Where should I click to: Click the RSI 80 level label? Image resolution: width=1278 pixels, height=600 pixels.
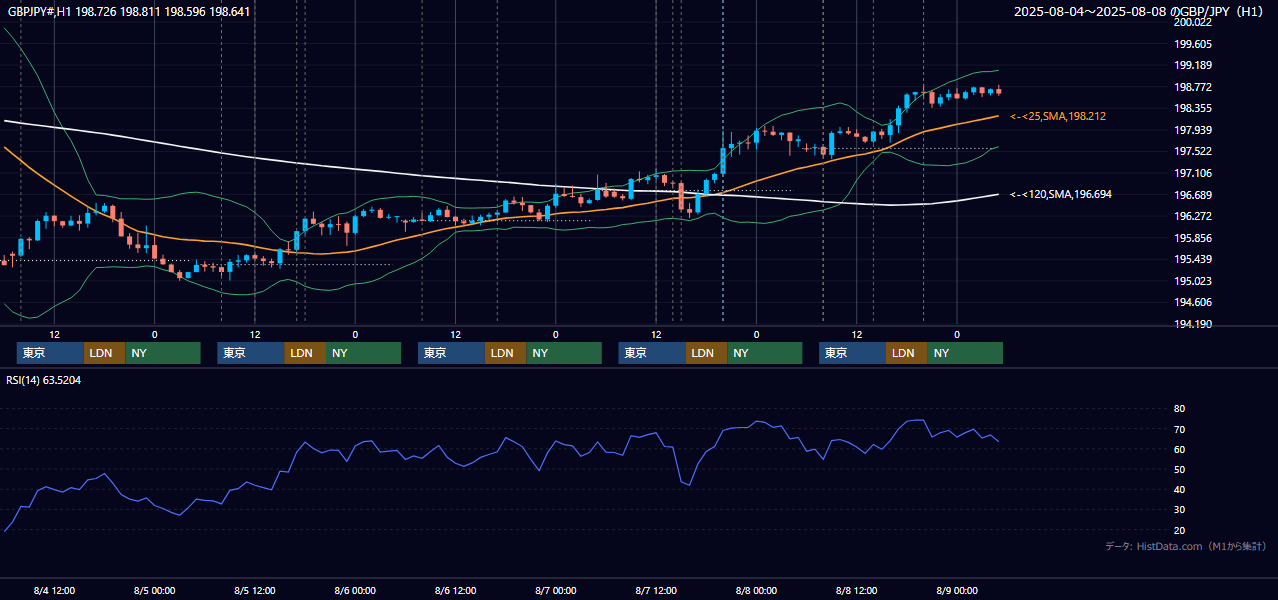[1179, 409]
